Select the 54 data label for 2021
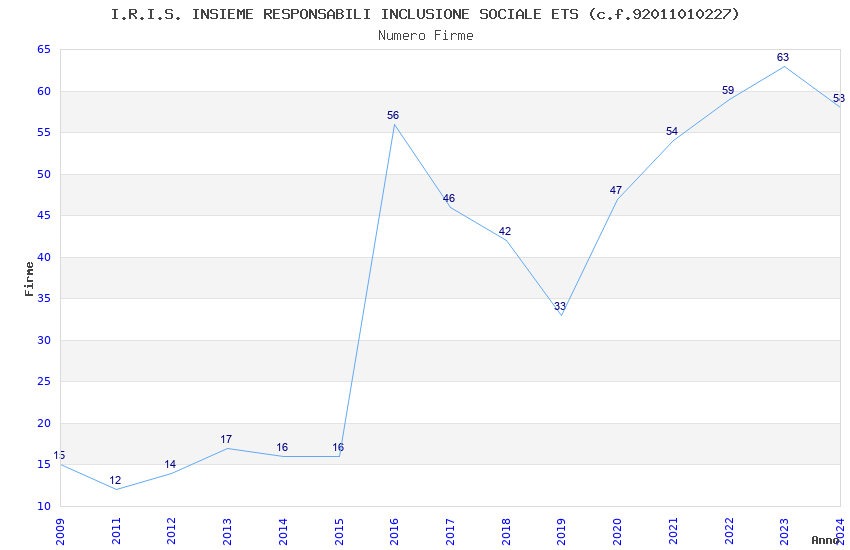 tap(672, 131)
